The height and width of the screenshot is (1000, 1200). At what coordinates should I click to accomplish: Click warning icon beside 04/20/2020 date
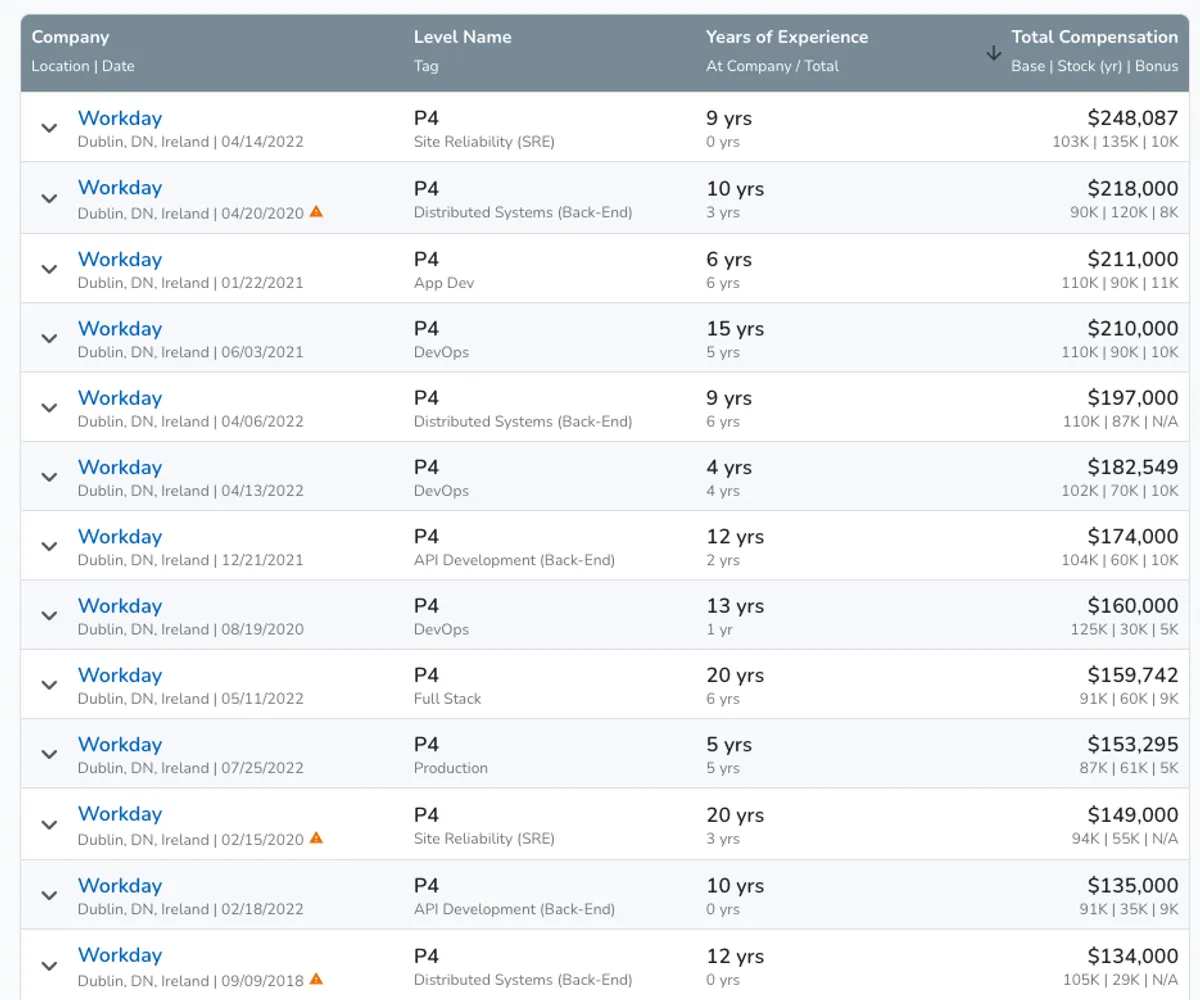[x=316, y=212]
